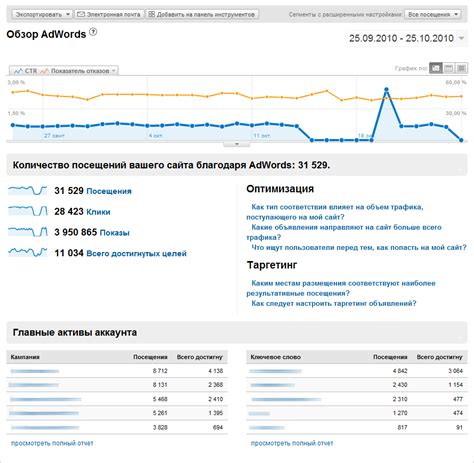Click the Клики sparkline thumbnail
Viewport: 474px width, 463px height.
point(28,211)
